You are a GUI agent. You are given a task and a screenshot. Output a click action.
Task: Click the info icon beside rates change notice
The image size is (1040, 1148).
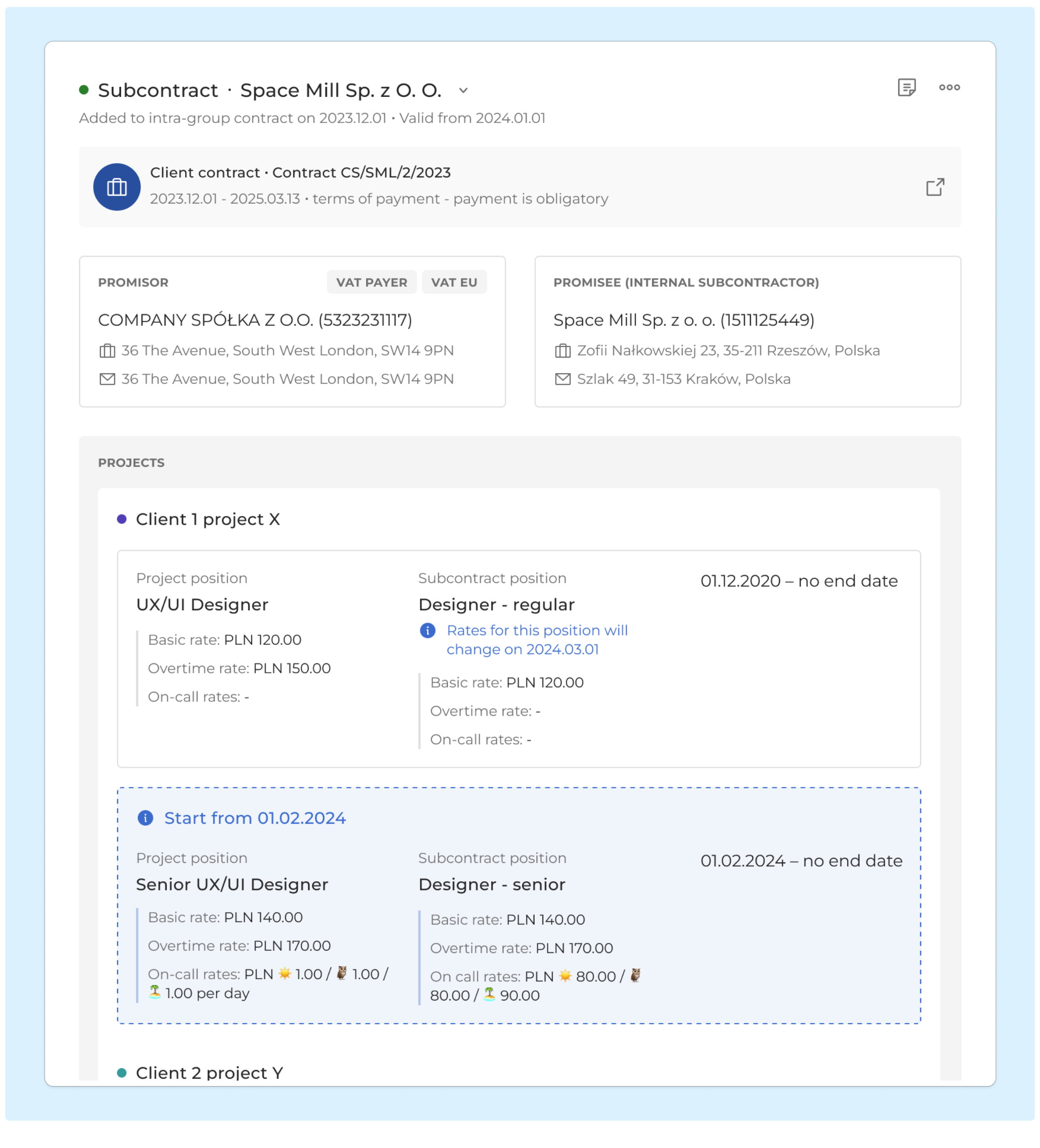[x=427, y=631]
